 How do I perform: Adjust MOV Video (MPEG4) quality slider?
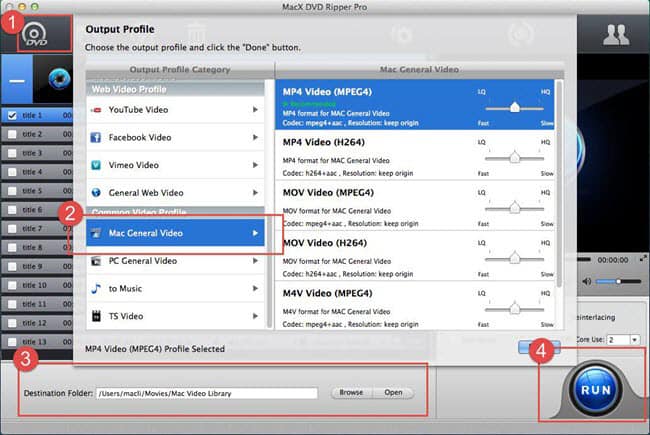coord(514,208)
